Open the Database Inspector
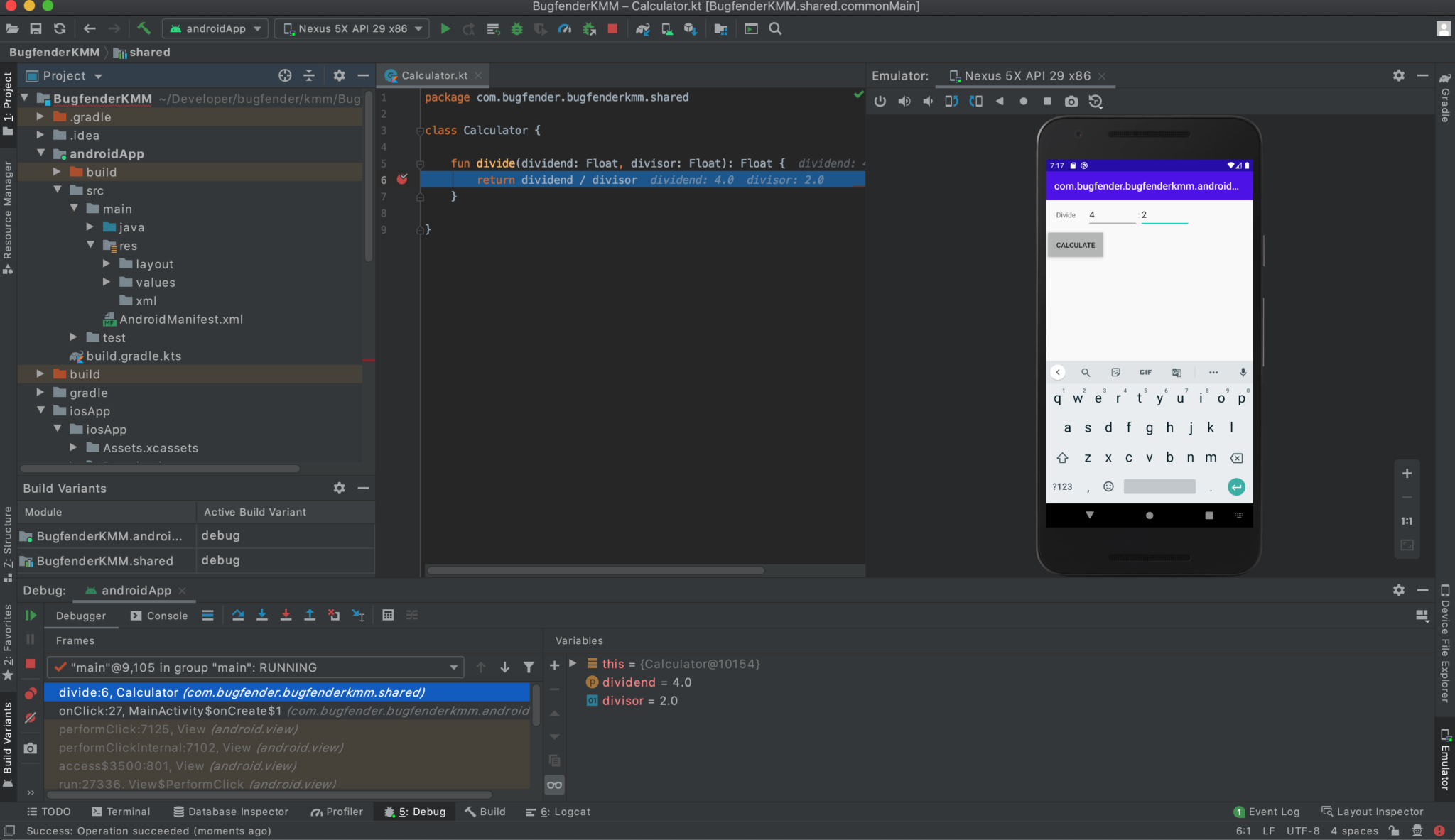Image resolution: width=1455 pixels, height=840 pixels. coord(230,811)
